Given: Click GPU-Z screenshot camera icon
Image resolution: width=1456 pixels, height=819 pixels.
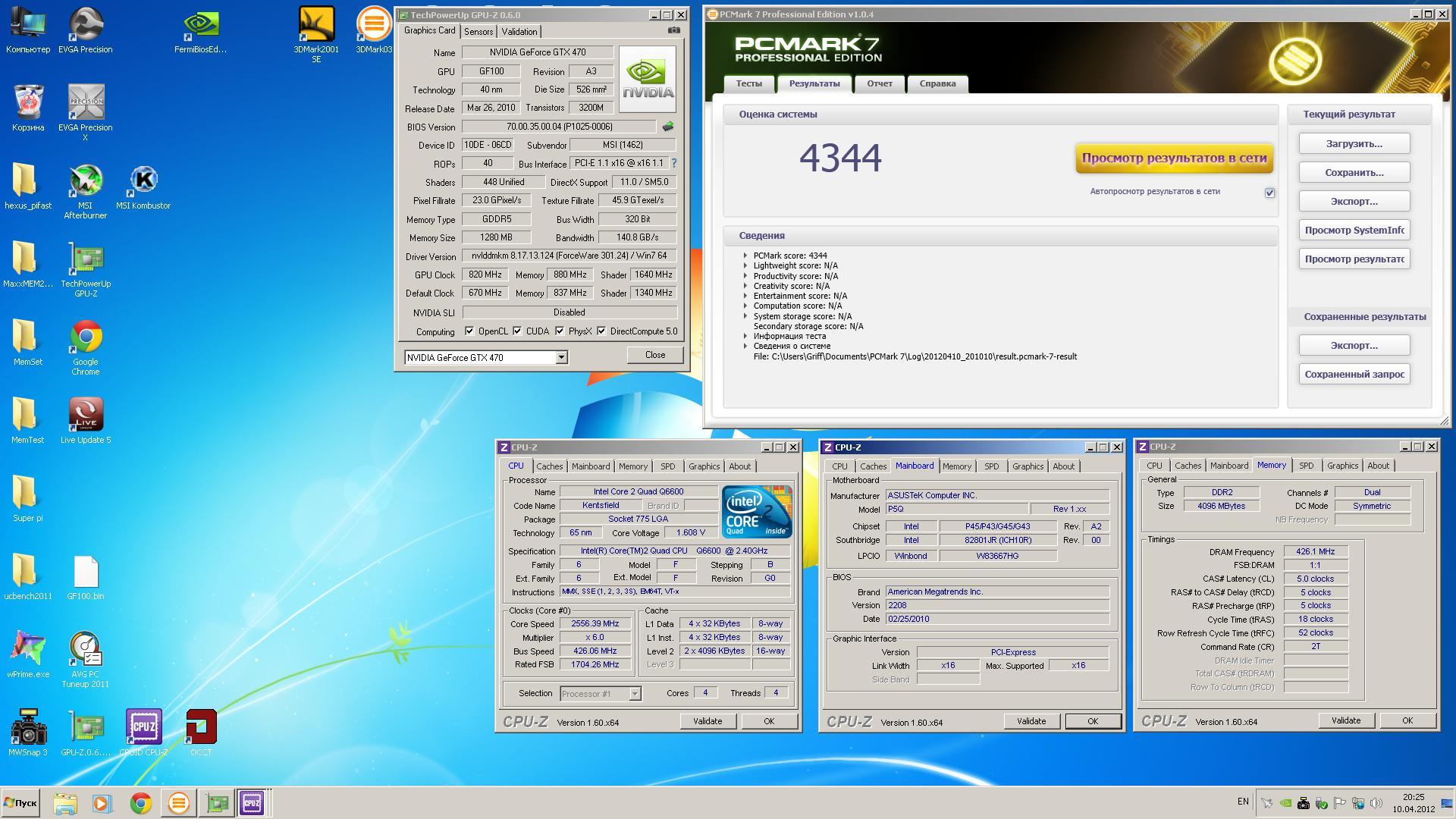Looking at the screenshot, I should click(x=673, y=30).
